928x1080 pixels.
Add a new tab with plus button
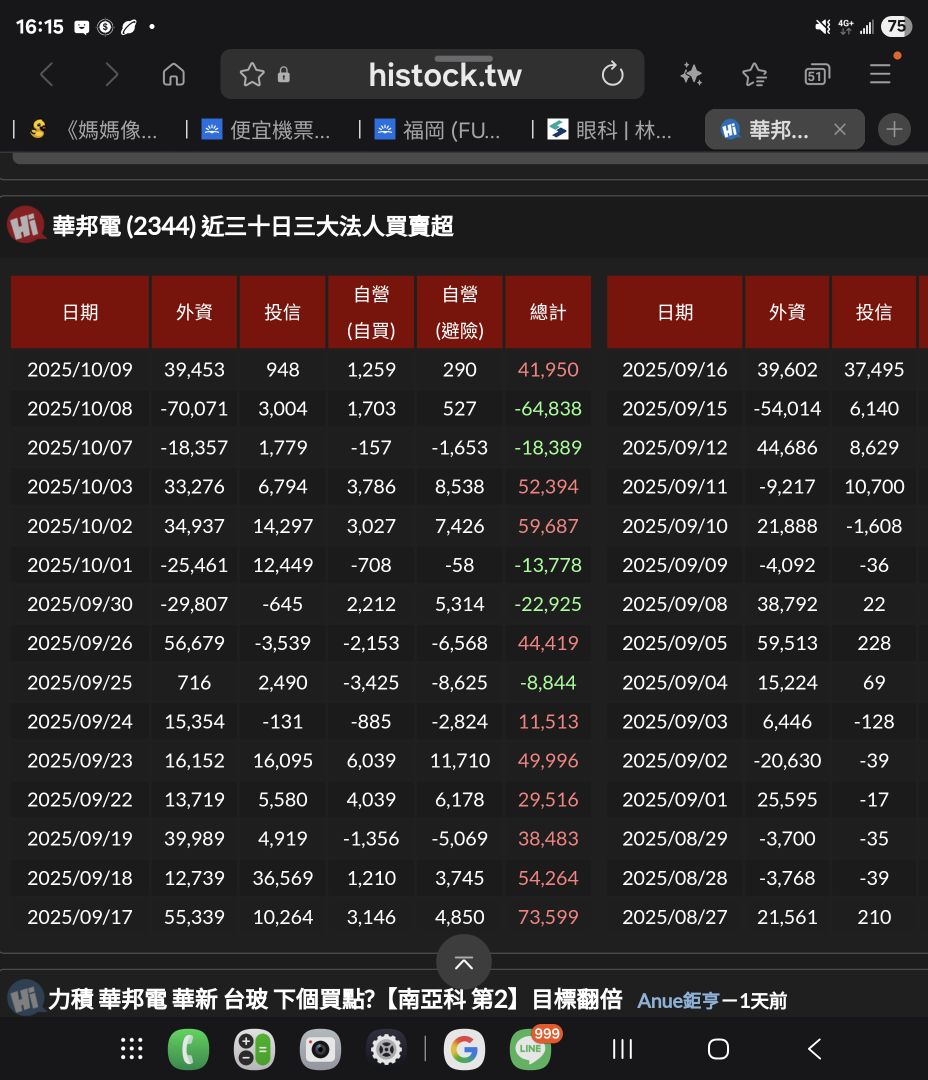(x=894, y=129)
